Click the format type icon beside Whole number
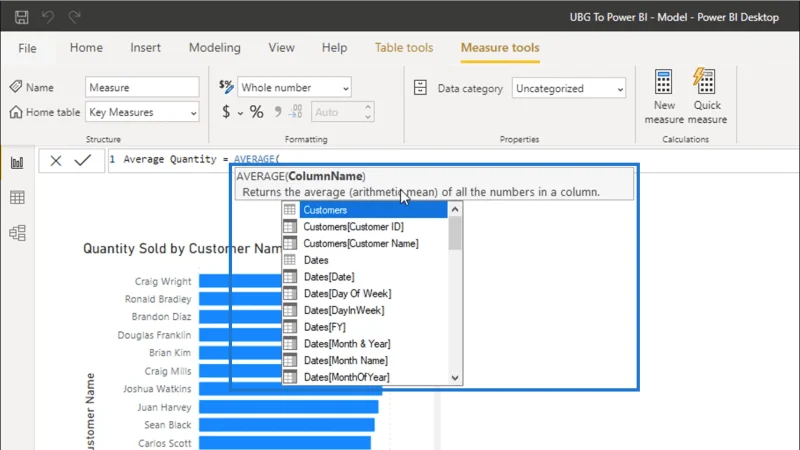The width and height of the screenshot is (800, 450). pos(226,86)
